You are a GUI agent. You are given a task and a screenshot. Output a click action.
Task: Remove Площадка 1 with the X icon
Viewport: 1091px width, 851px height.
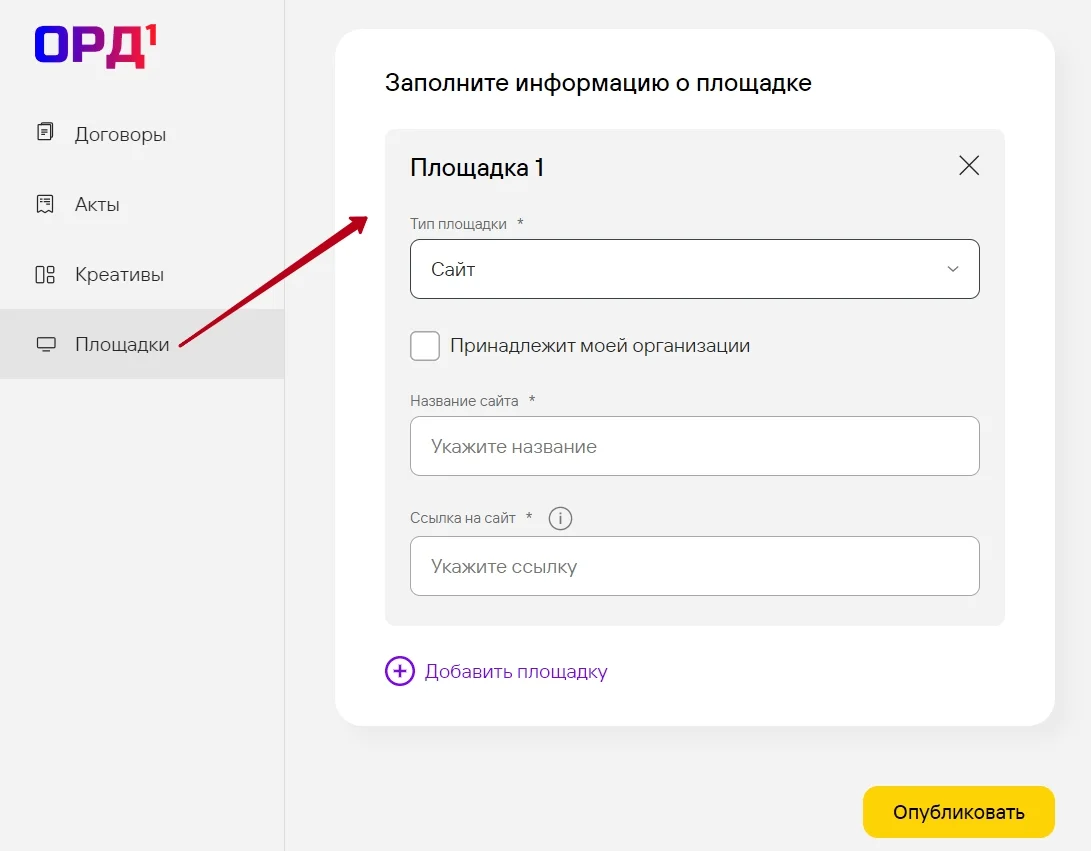click(x=968, y=166)
